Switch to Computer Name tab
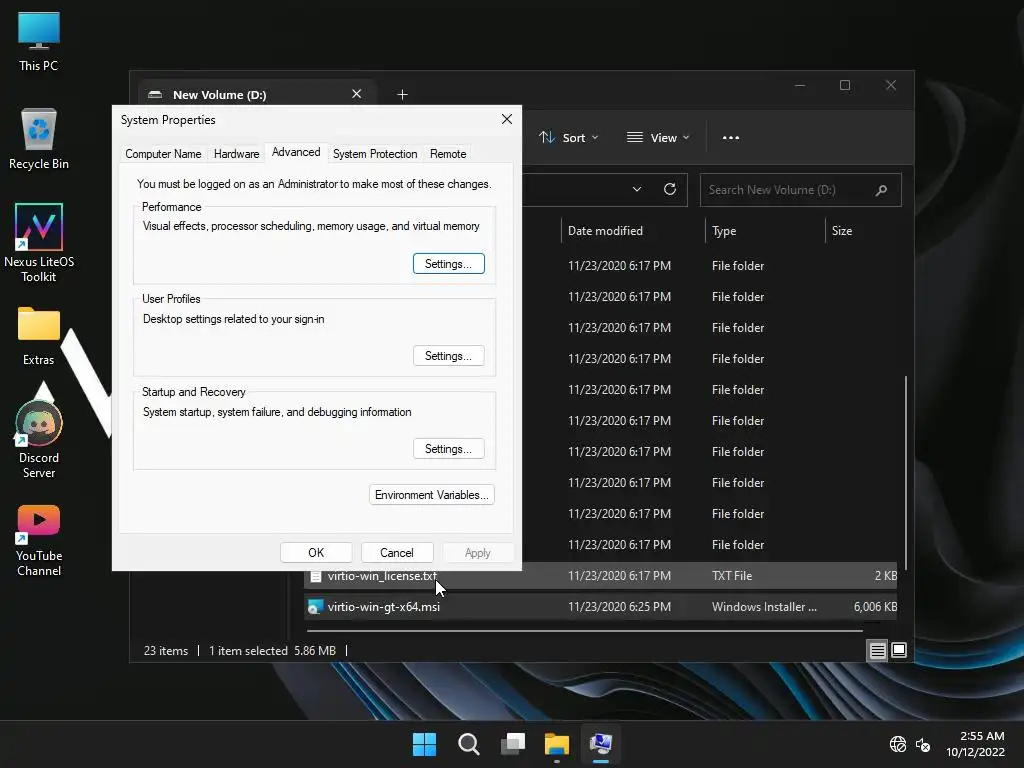Screen dimensions: 1024x768 [163, 153]
